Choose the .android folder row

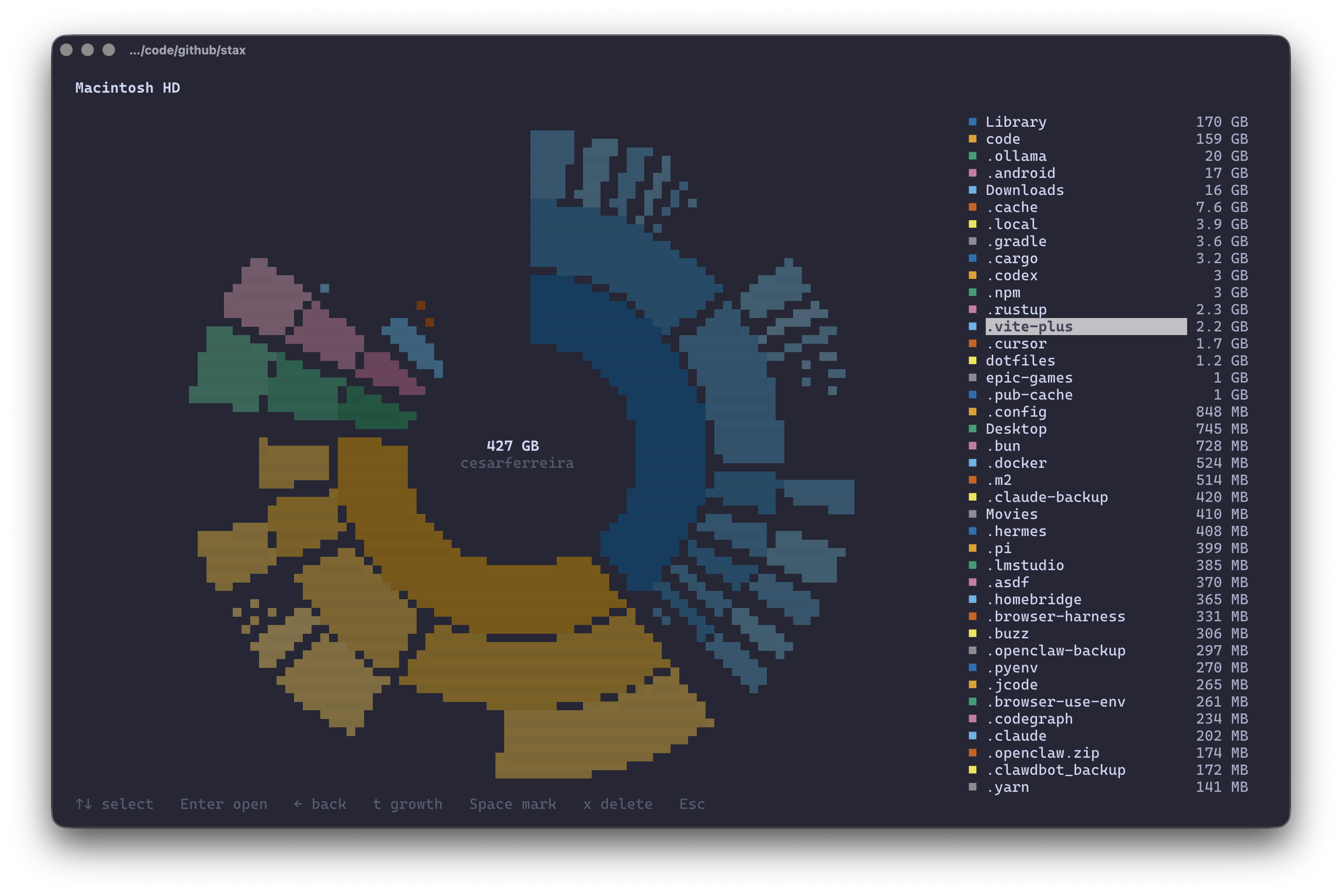point(1108,173)
